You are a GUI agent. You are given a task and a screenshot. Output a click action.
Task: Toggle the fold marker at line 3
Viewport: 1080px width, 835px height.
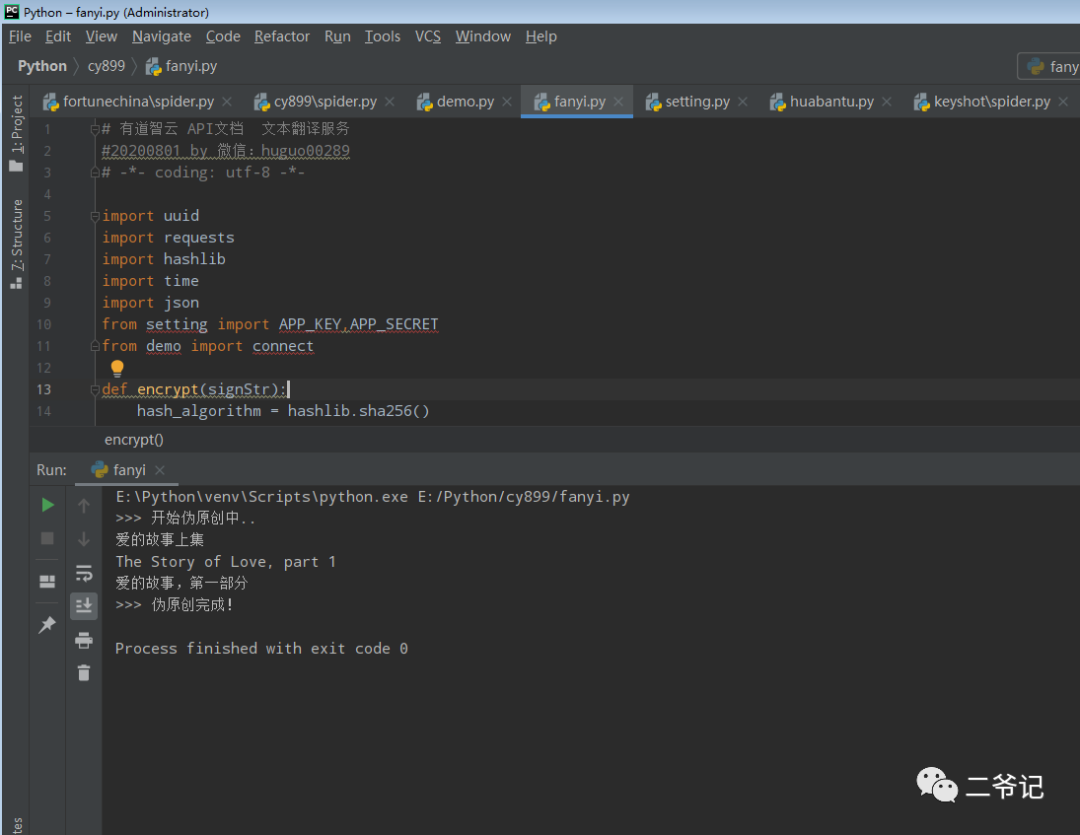point(94,172)
